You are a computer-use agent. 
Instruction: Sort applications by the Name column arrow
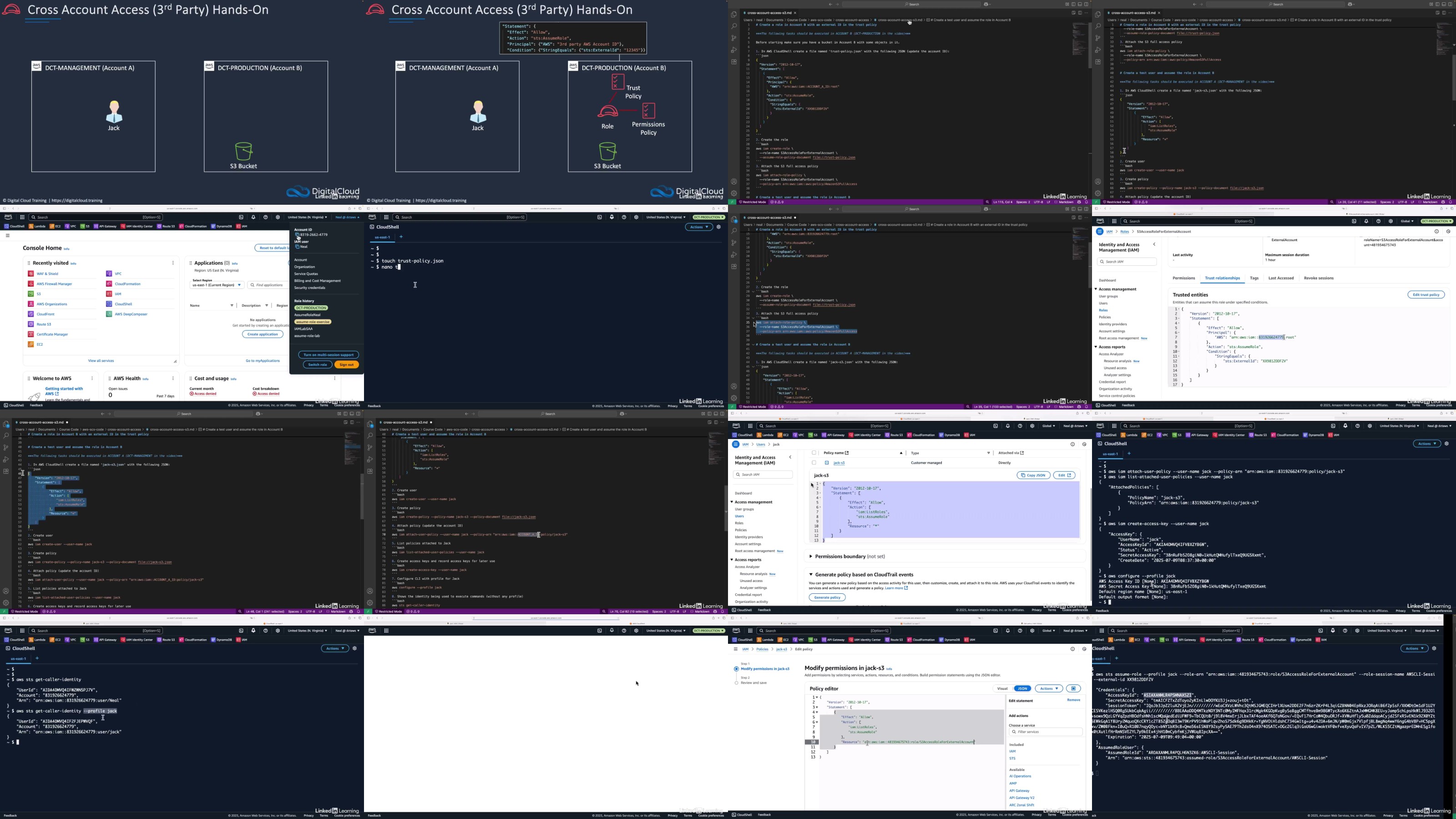click(x=232, y=306)
